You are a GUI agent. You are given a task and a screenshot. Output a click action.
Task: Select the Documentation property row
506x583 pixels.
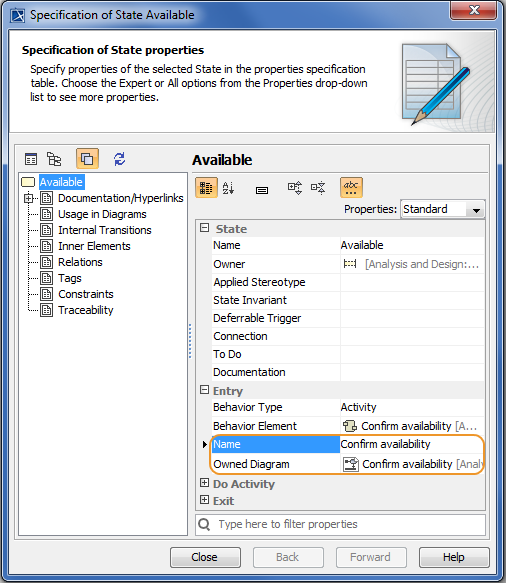[348, 372]
